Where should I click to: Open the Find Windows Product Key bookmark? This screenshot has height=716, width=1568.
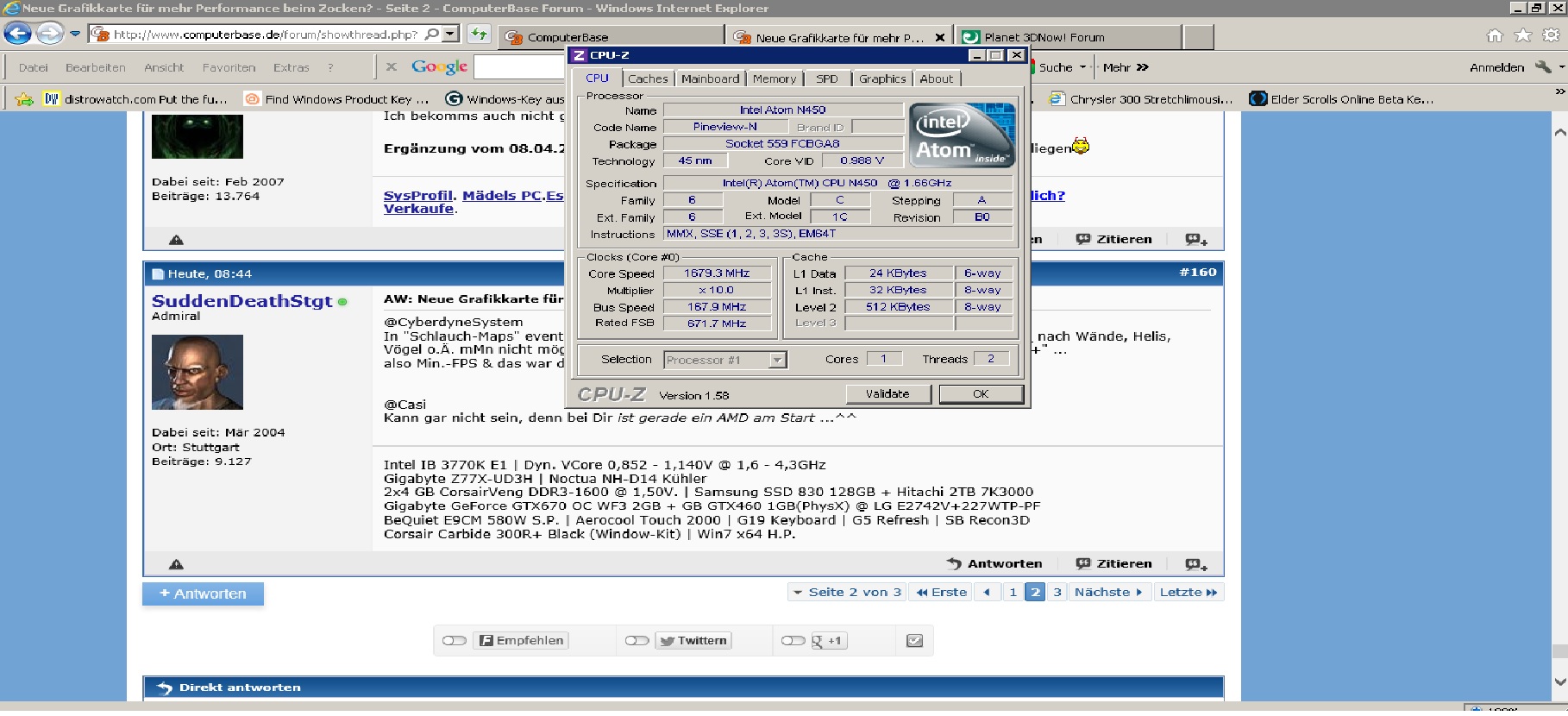(x=337, y=99)
